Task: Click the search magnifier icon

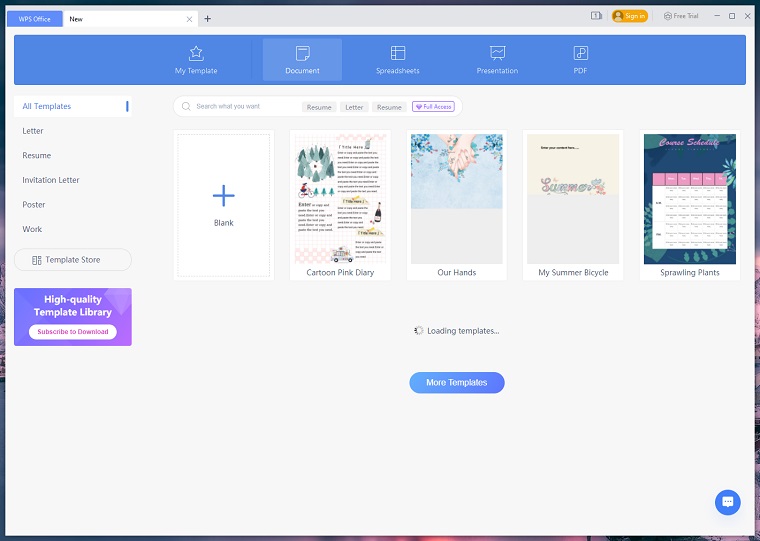Action: point(186,106)
